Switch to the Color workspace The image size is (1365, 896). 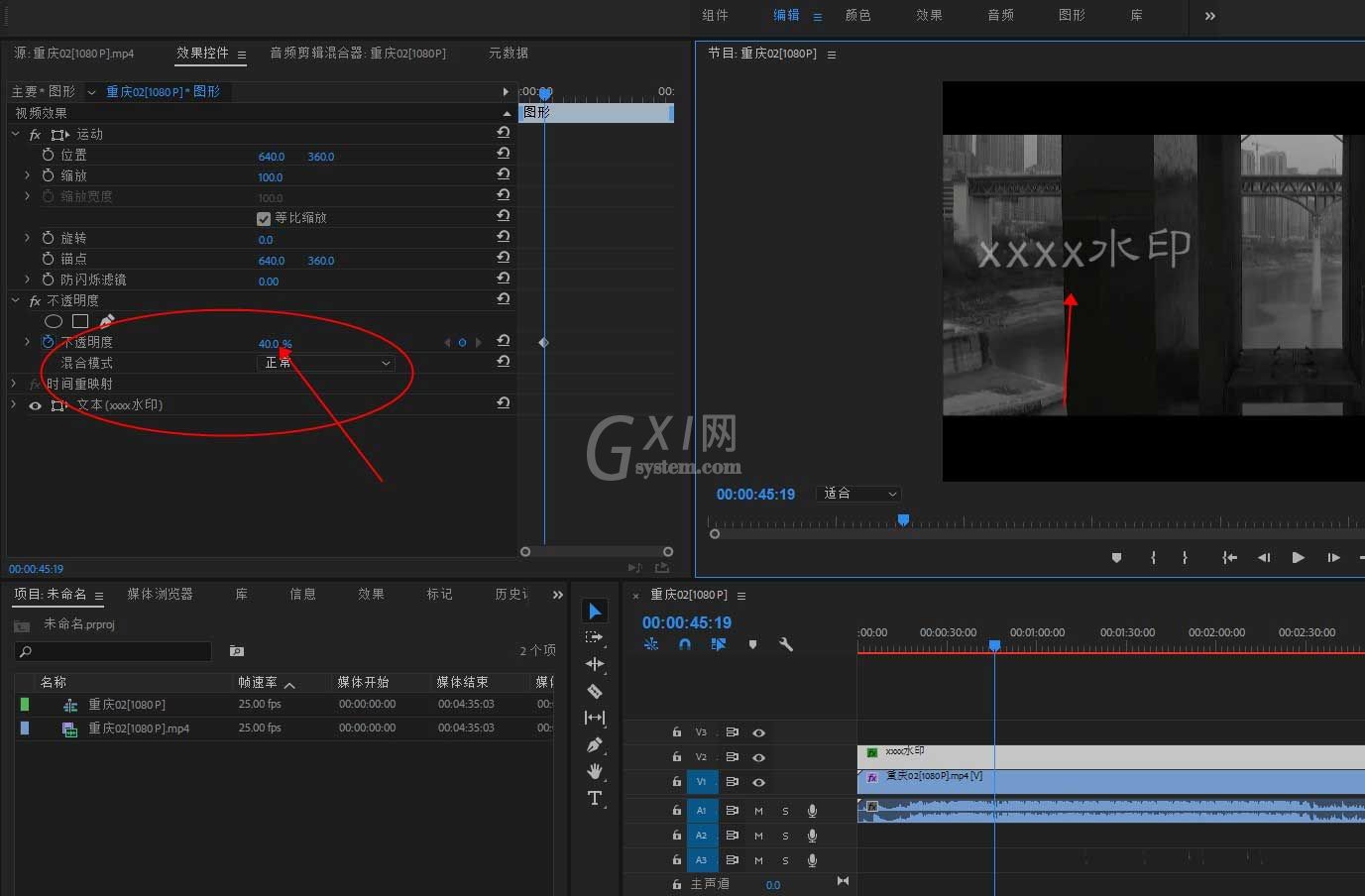[x=857, y=15]
